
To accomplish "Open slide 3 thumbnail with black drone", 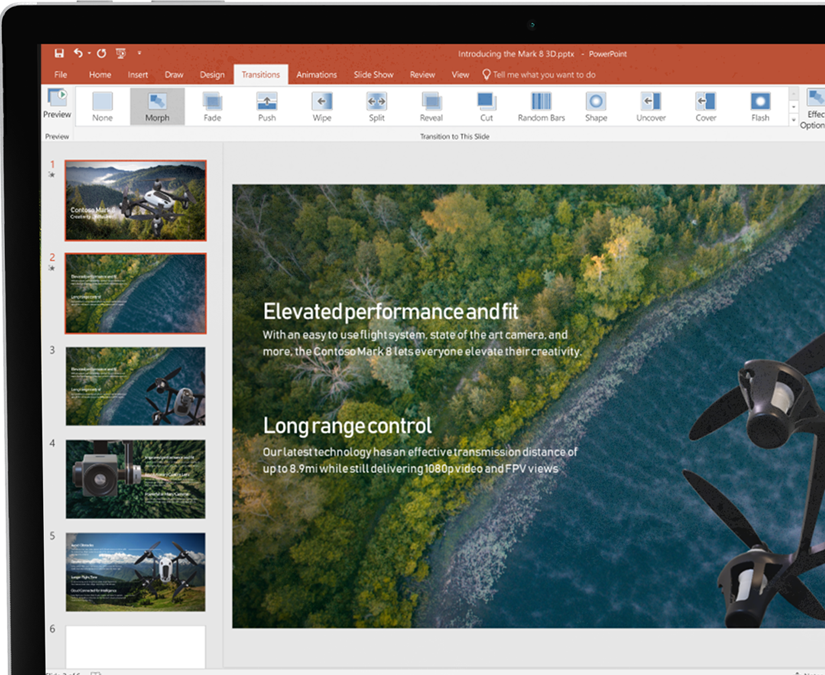I will [x=136, y=386].
